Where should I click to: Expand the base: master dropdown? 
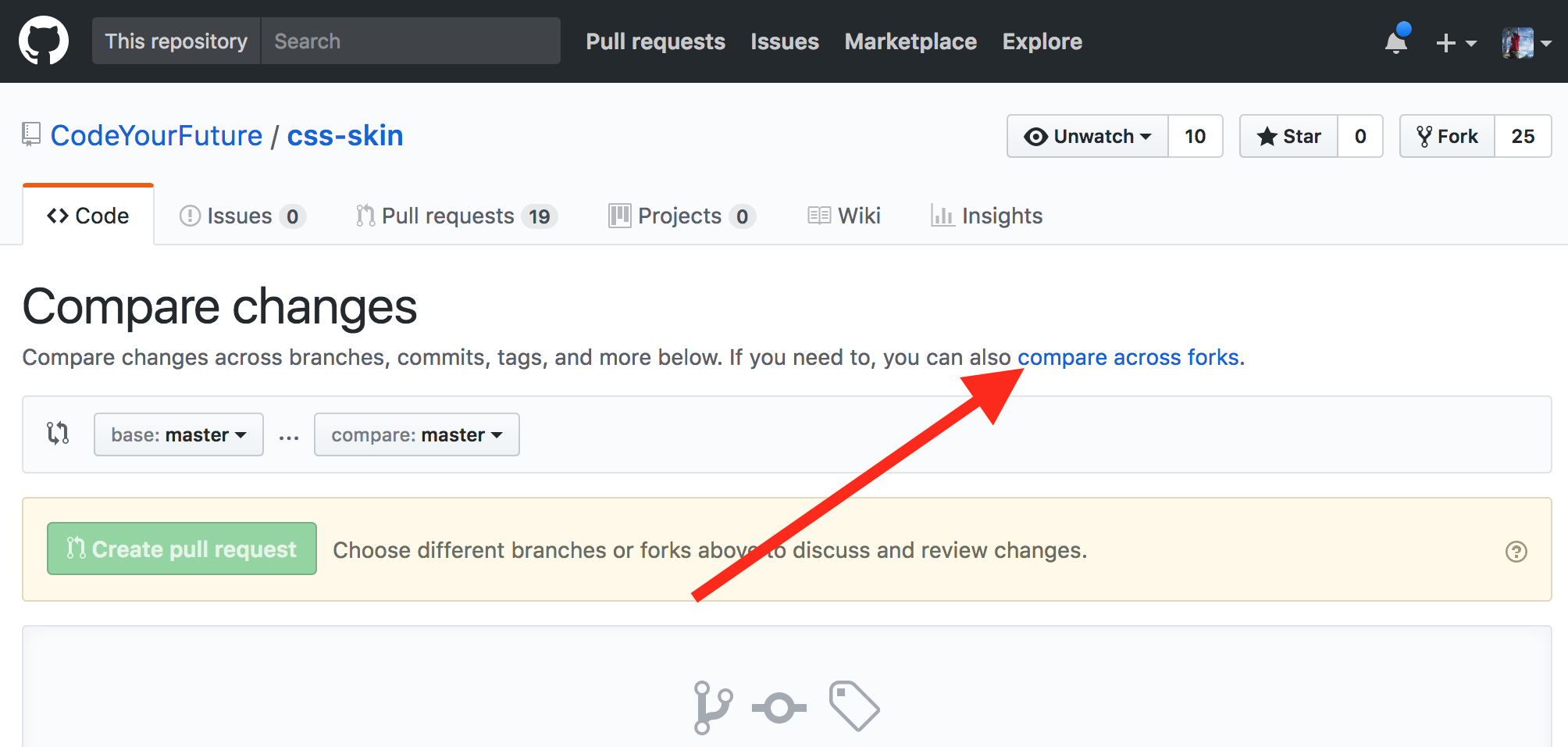(179, 434)
